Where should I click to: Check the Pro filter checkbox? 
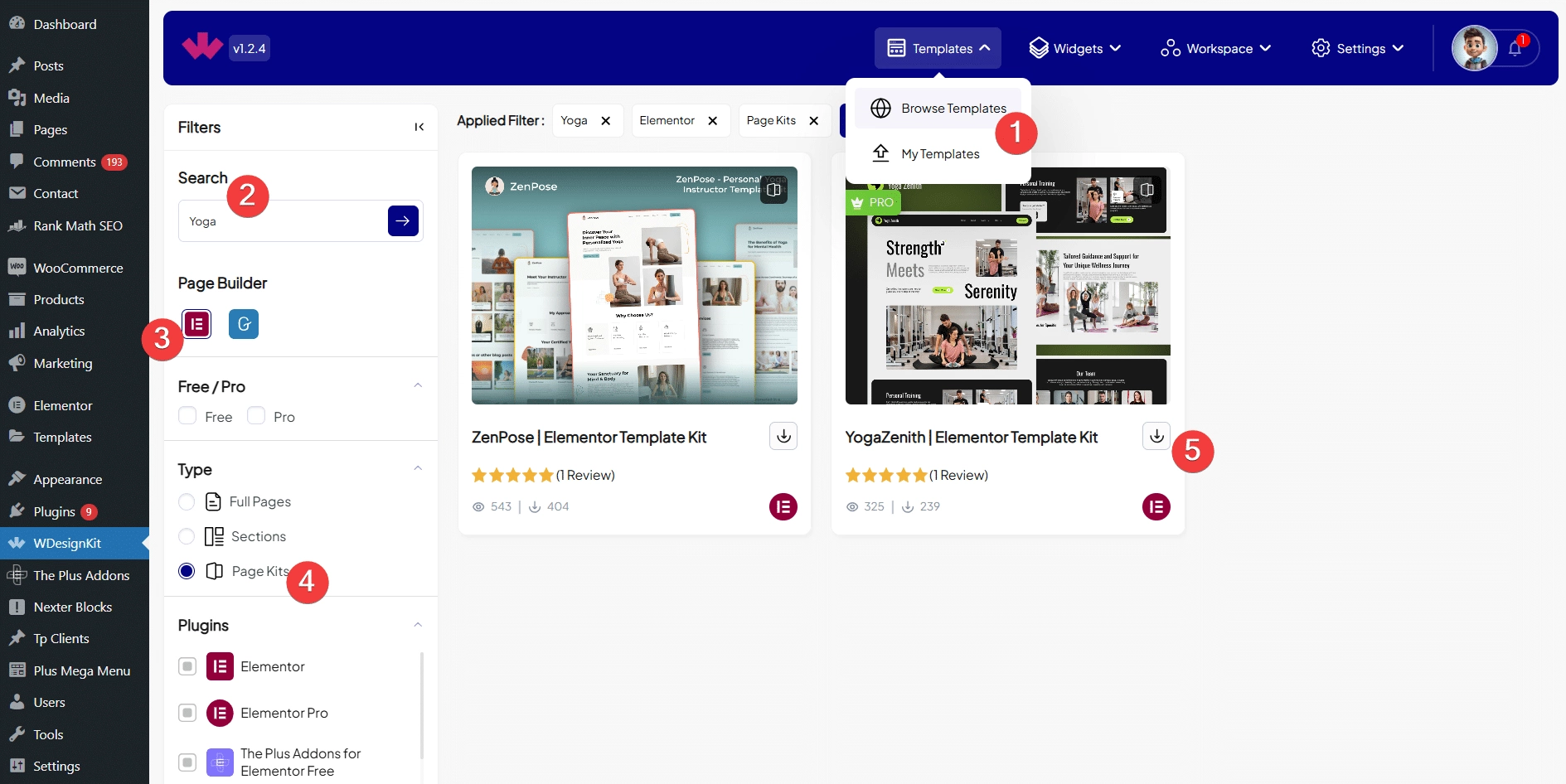coord(257,416)
